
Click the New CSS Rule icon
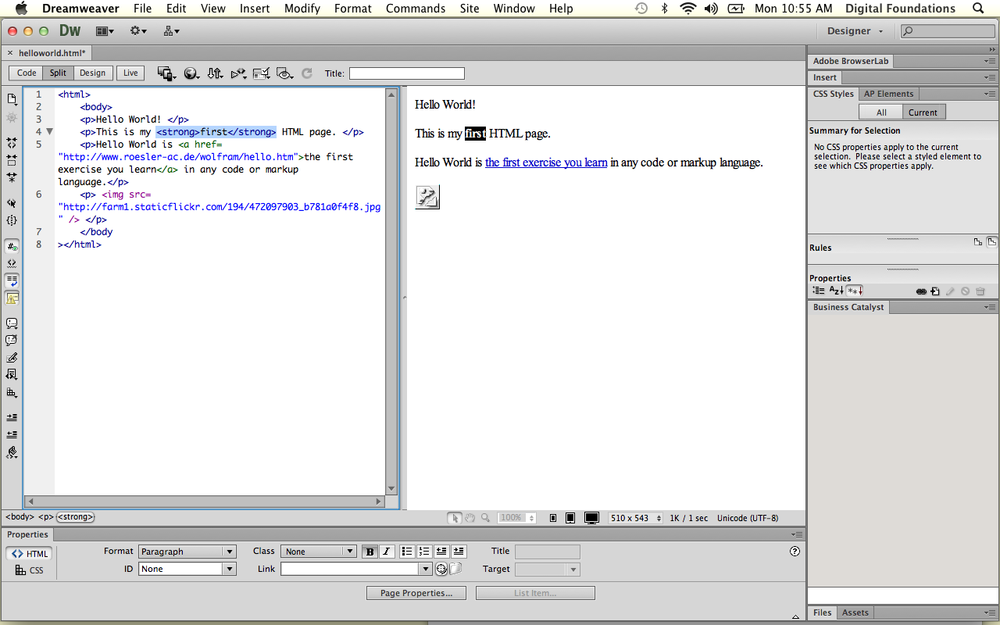click(x=935, y=291)
